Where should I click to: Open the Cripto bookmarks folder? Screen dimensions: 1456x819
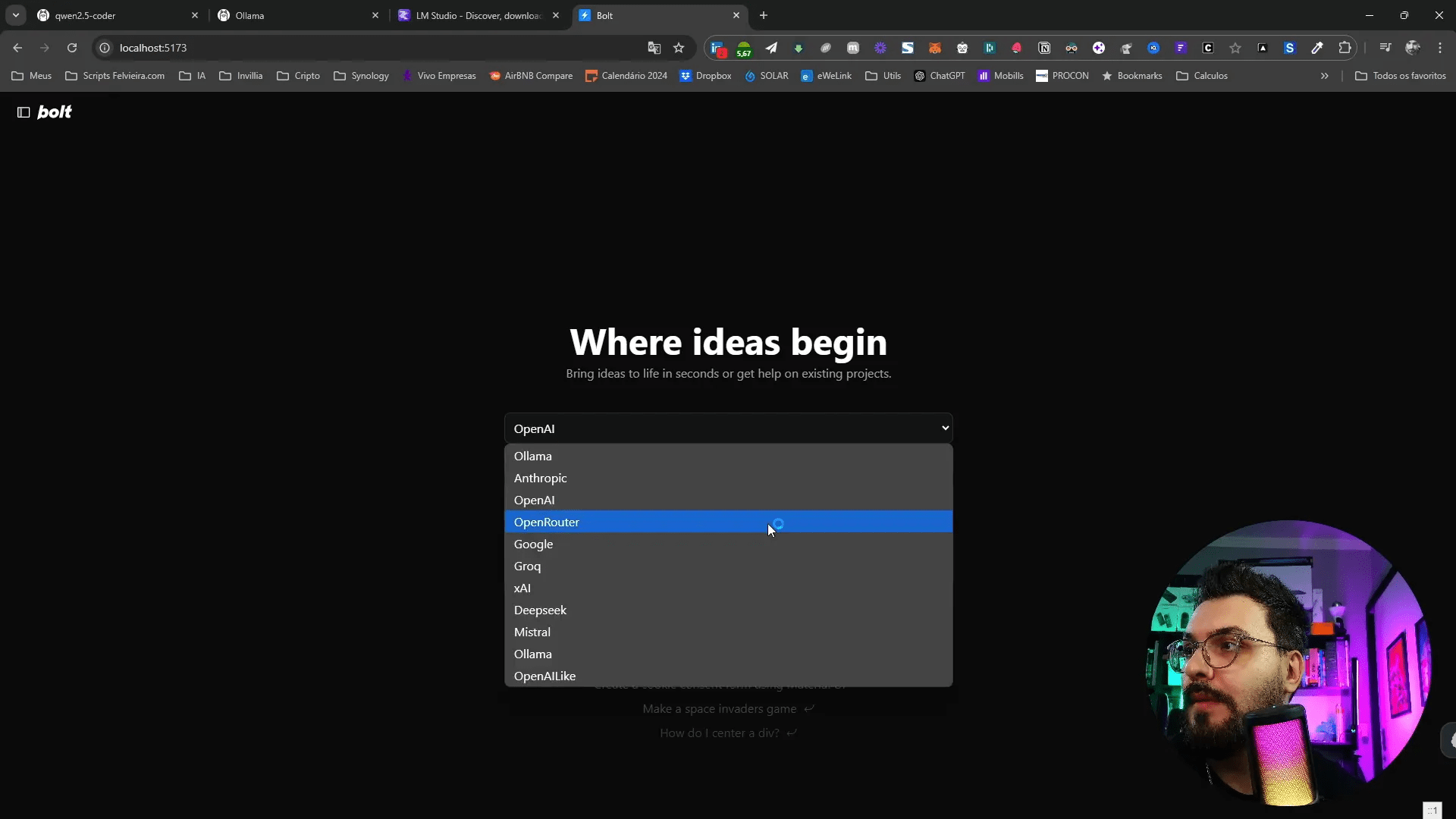pos(298,76)
